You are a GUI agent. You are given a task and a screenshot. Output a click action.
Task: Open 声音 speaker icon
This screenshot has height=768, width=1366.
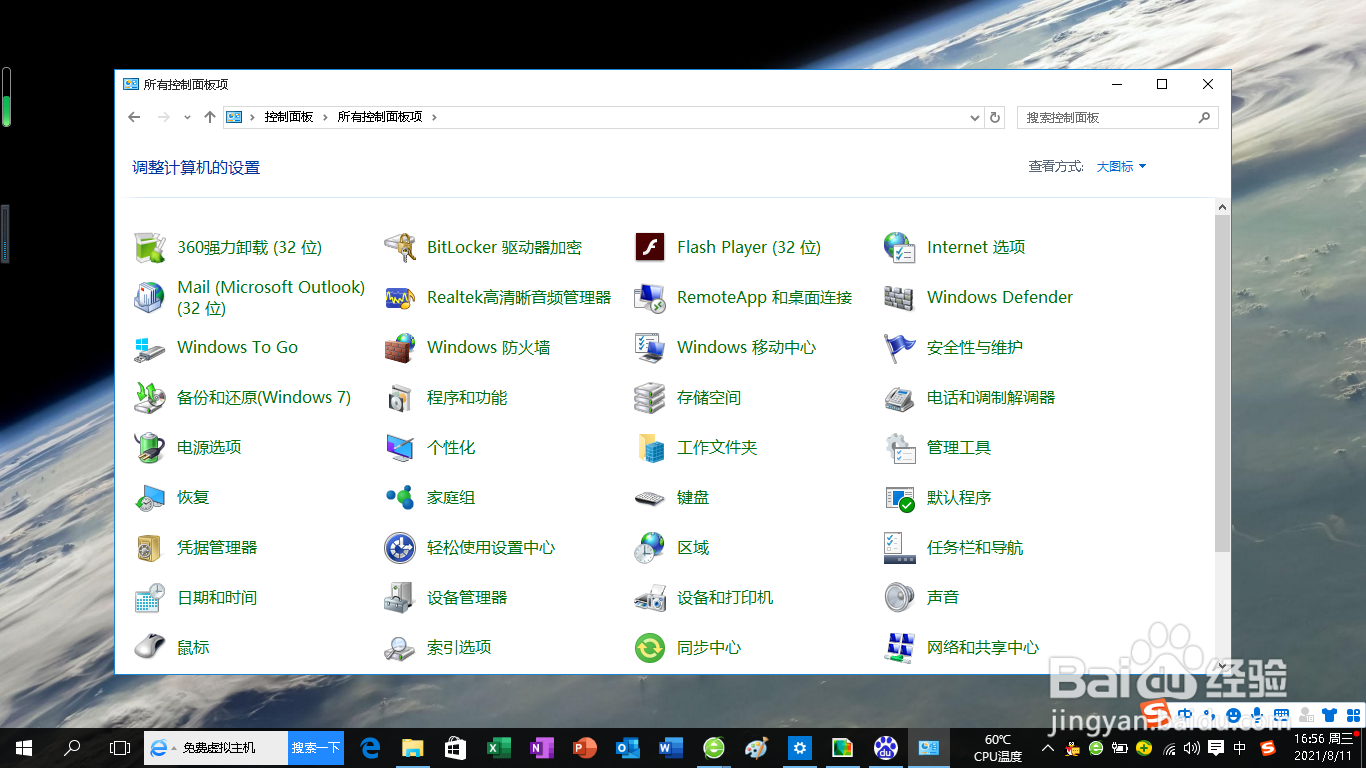pyautogui.click(x=900, y=597)
